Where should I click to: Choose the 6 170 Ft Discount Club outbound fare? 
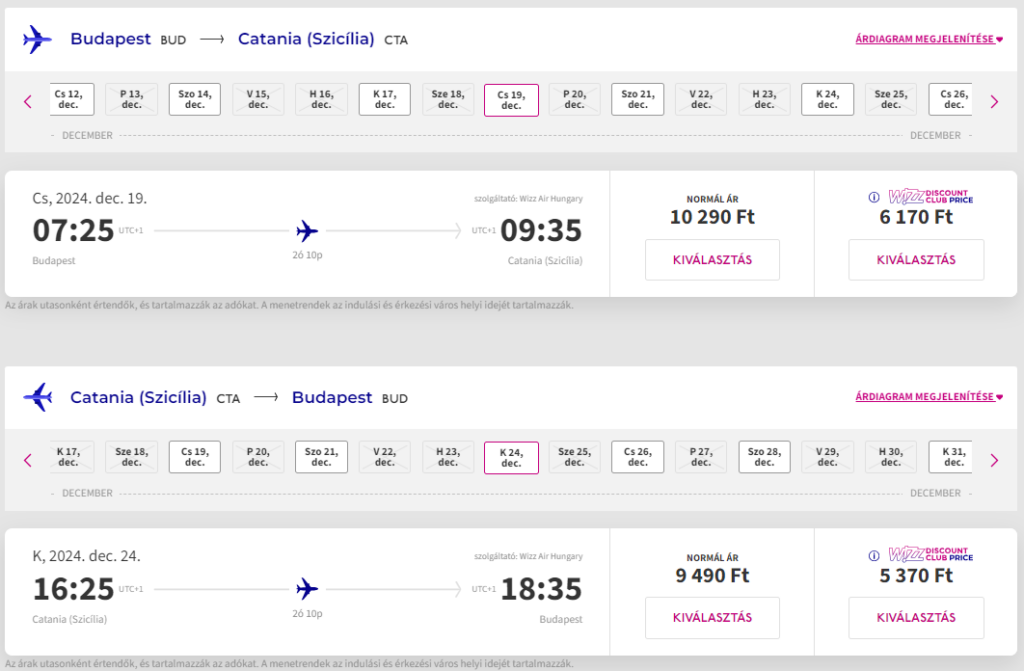pos(916,260)
